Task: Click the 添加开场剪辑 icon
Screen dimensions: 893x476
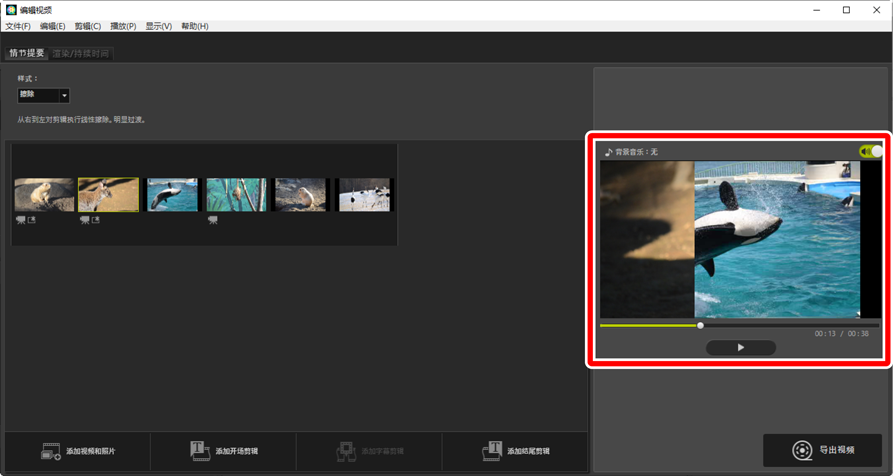Action: (198, 452)
